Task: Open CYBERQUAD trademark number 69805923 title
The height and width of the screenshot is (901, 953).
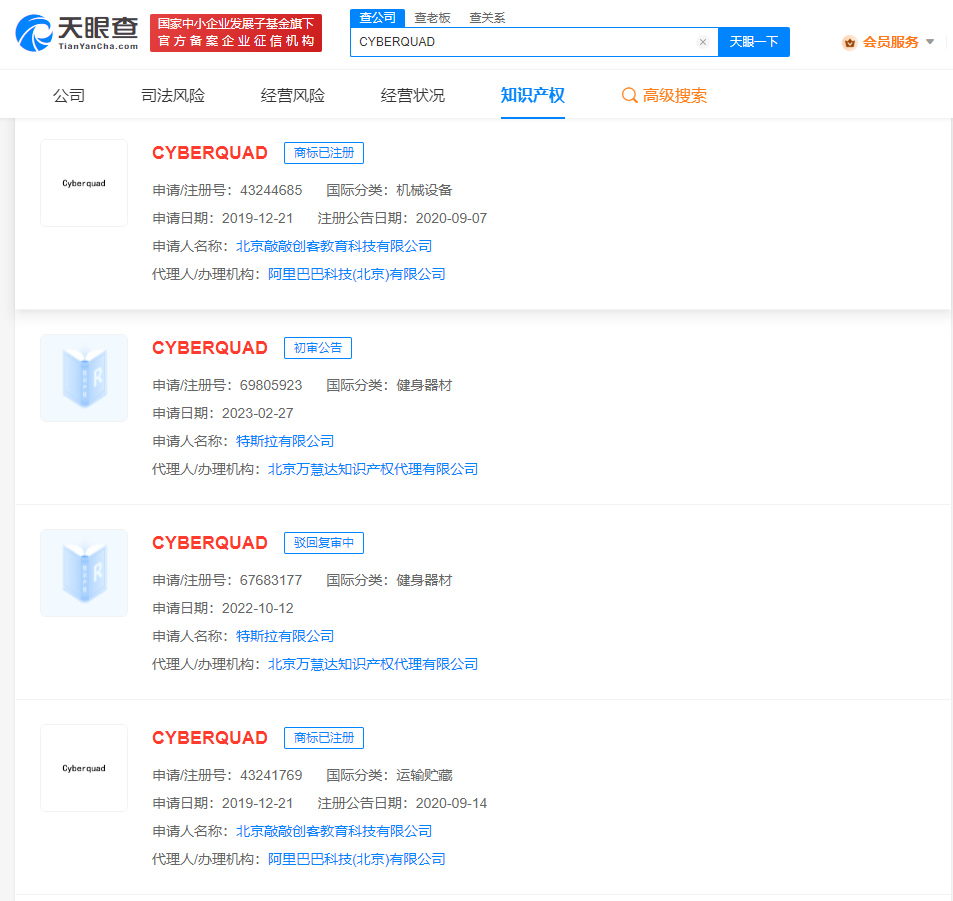Action: click(210, 348)
